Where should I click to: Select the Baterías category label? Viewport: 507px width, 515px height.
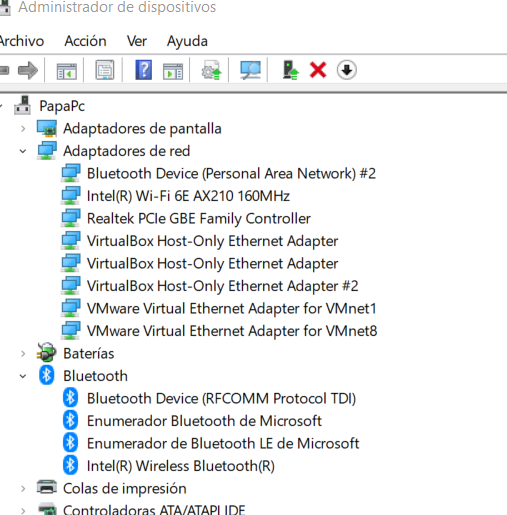[89, 354]
